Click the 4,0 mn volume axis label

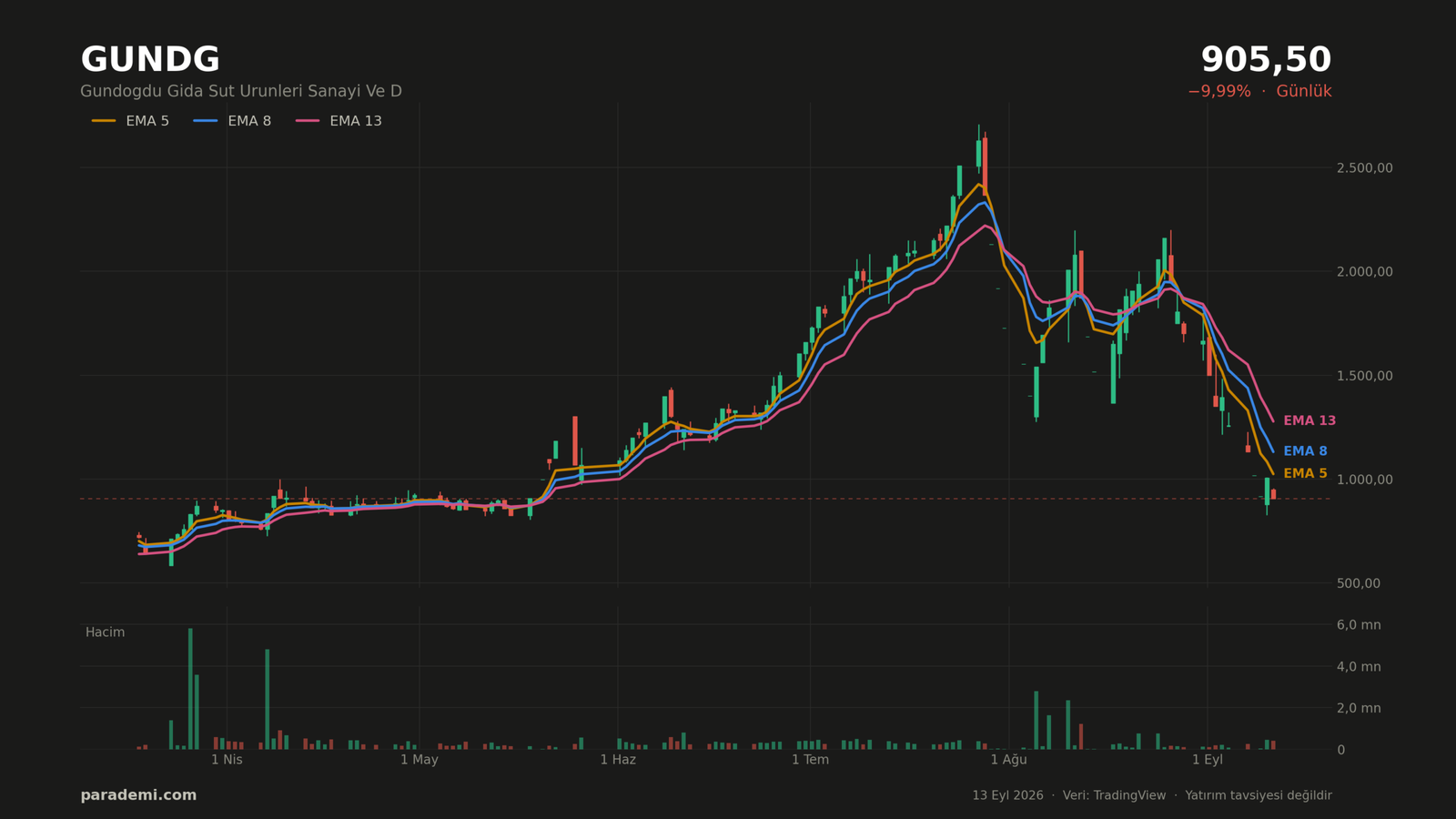tap(1358, 666)
